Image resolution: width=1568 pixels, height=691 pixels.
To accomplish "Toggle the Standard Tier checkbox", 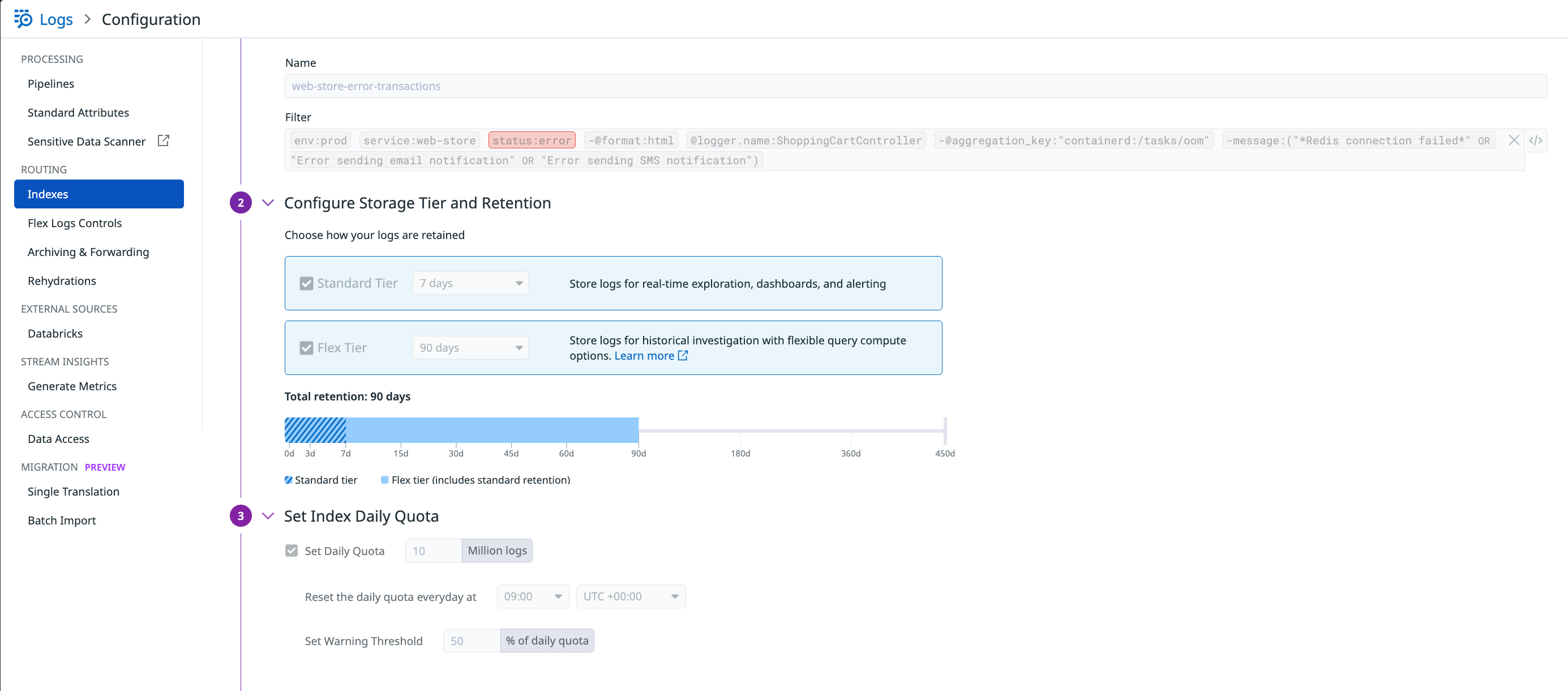I will point(306,284).
